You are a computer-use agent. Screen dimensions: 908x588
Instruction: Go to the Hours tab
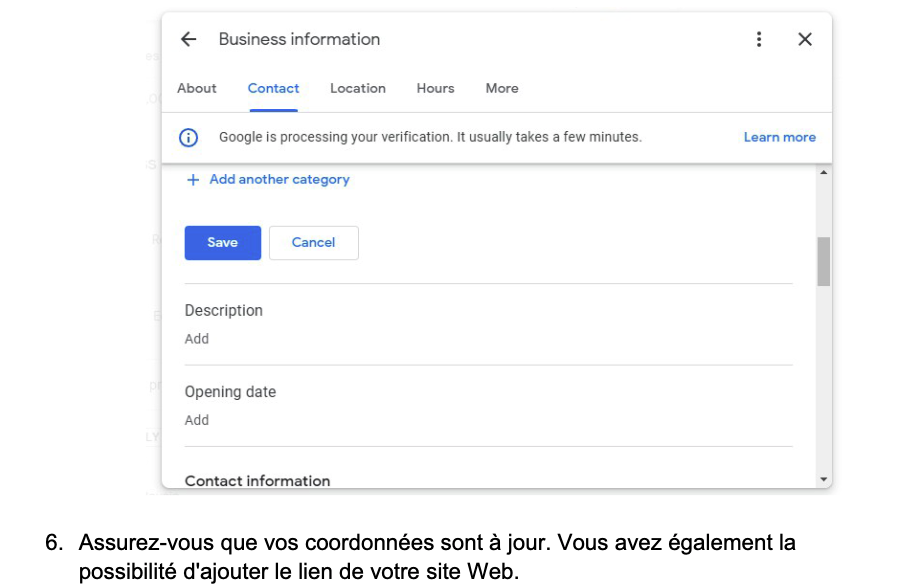[435, 88]
